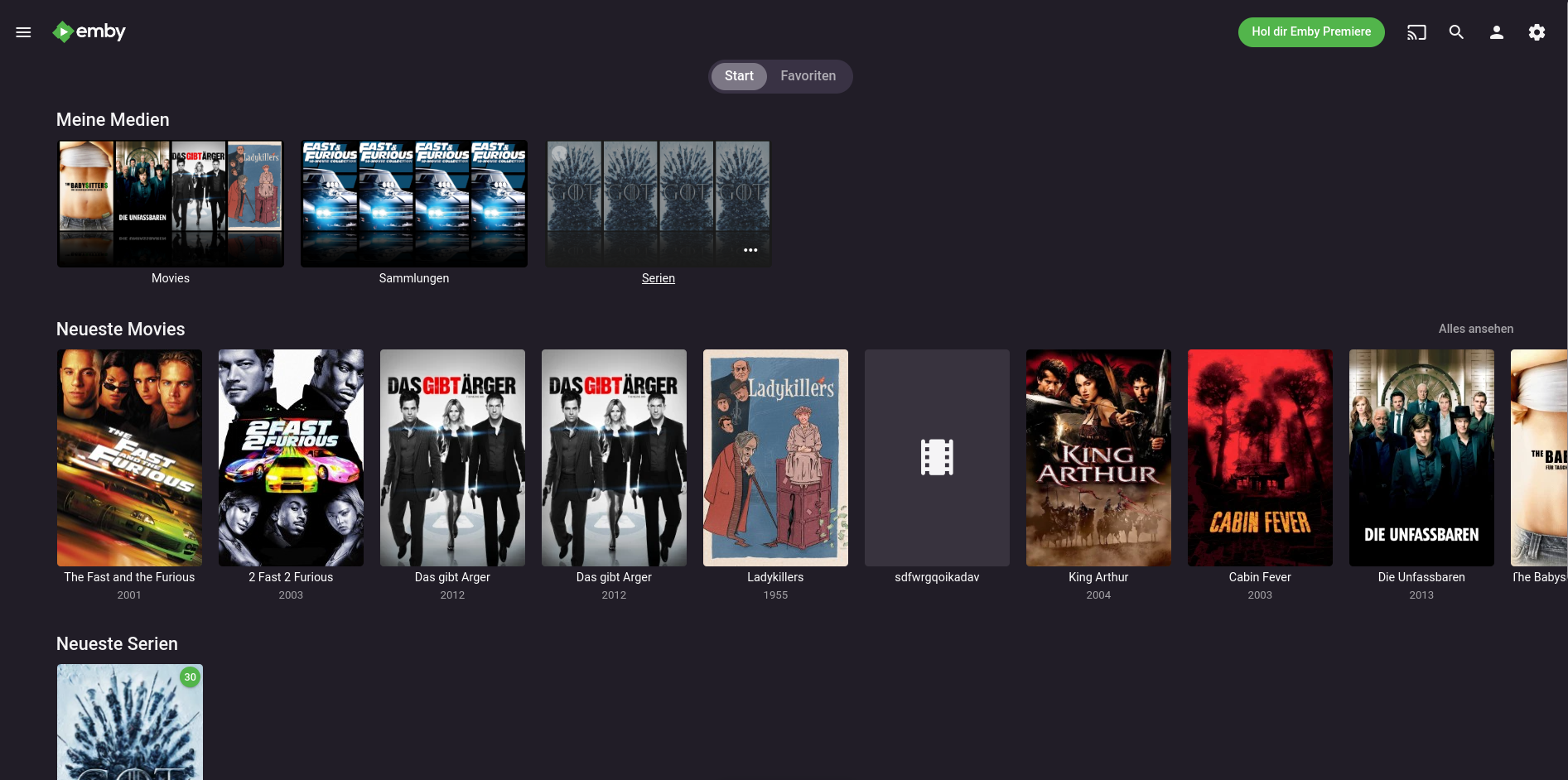The height and width of the screenshot is (780, 1568).
Task: Open the Die Unfassbaren poster
Action: (1421, 458)
